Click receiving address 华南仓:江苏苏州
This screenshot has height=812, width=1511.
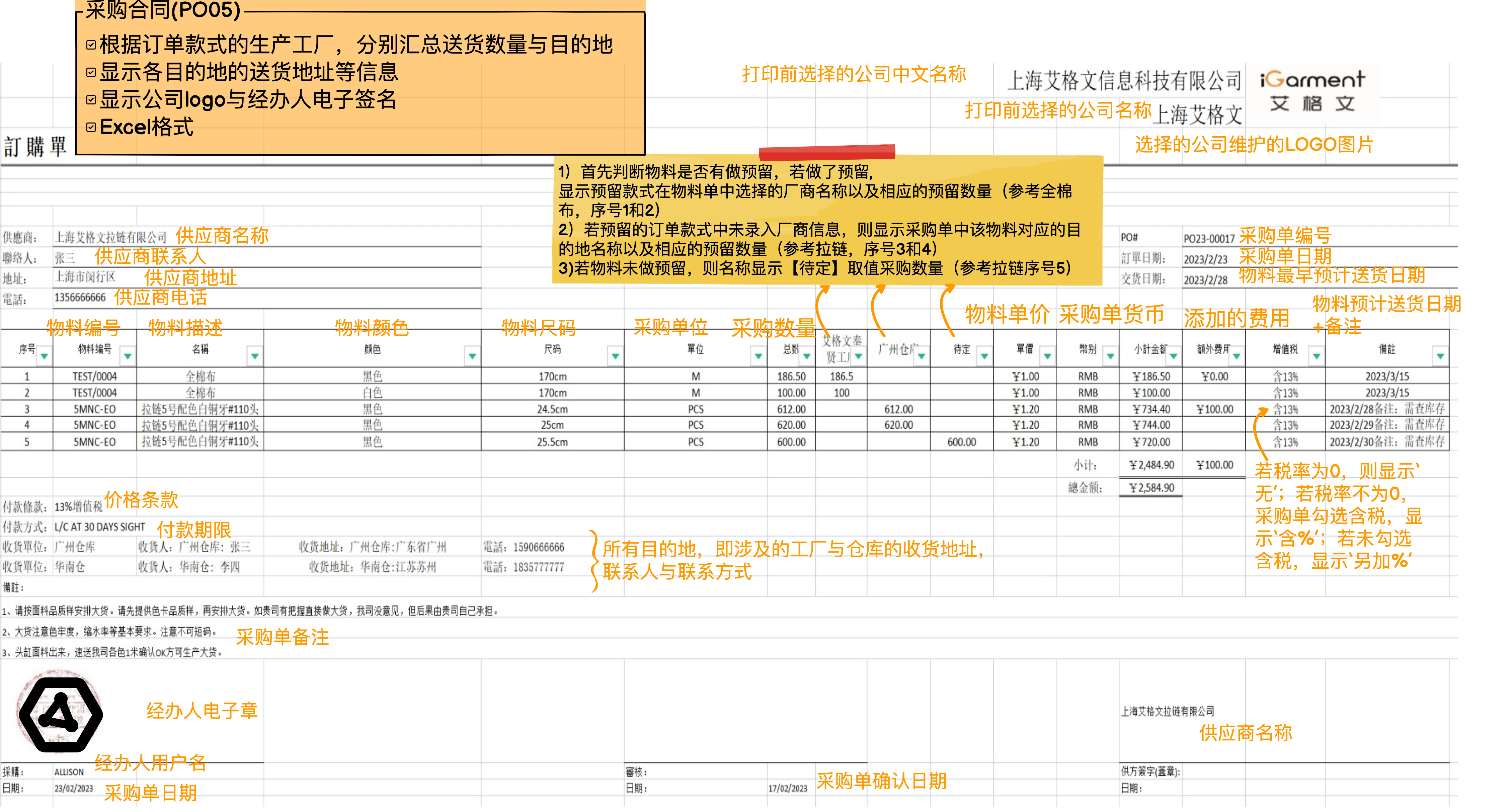pos(398,567)
